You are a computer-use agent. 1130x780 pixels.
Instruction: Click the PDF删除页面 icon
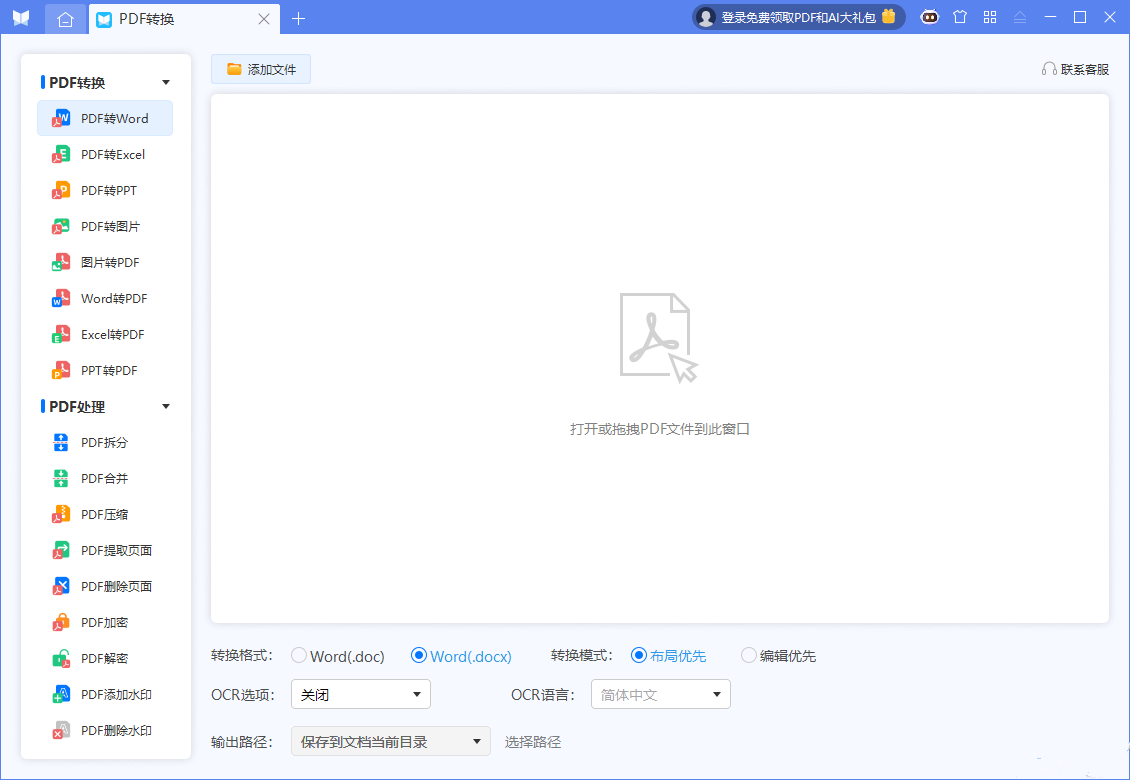(61, 587)
